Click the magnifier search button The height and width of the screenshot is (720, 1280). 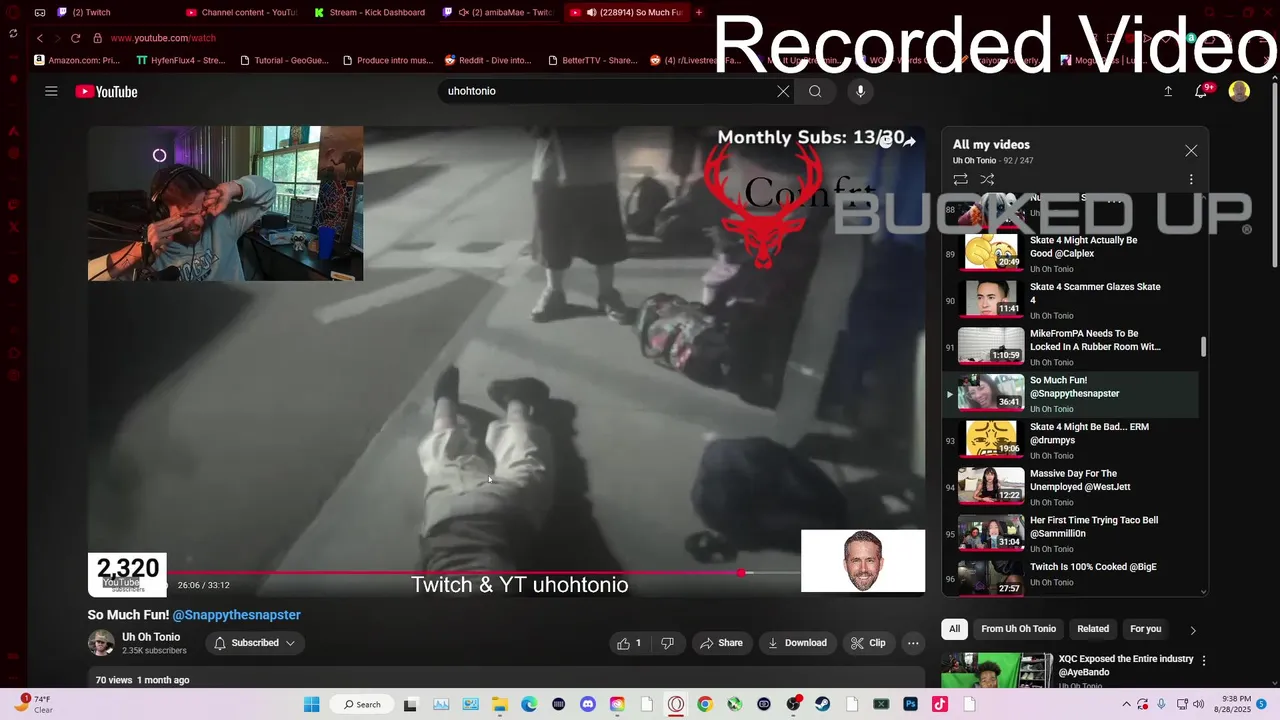click(x=815, y=91)
